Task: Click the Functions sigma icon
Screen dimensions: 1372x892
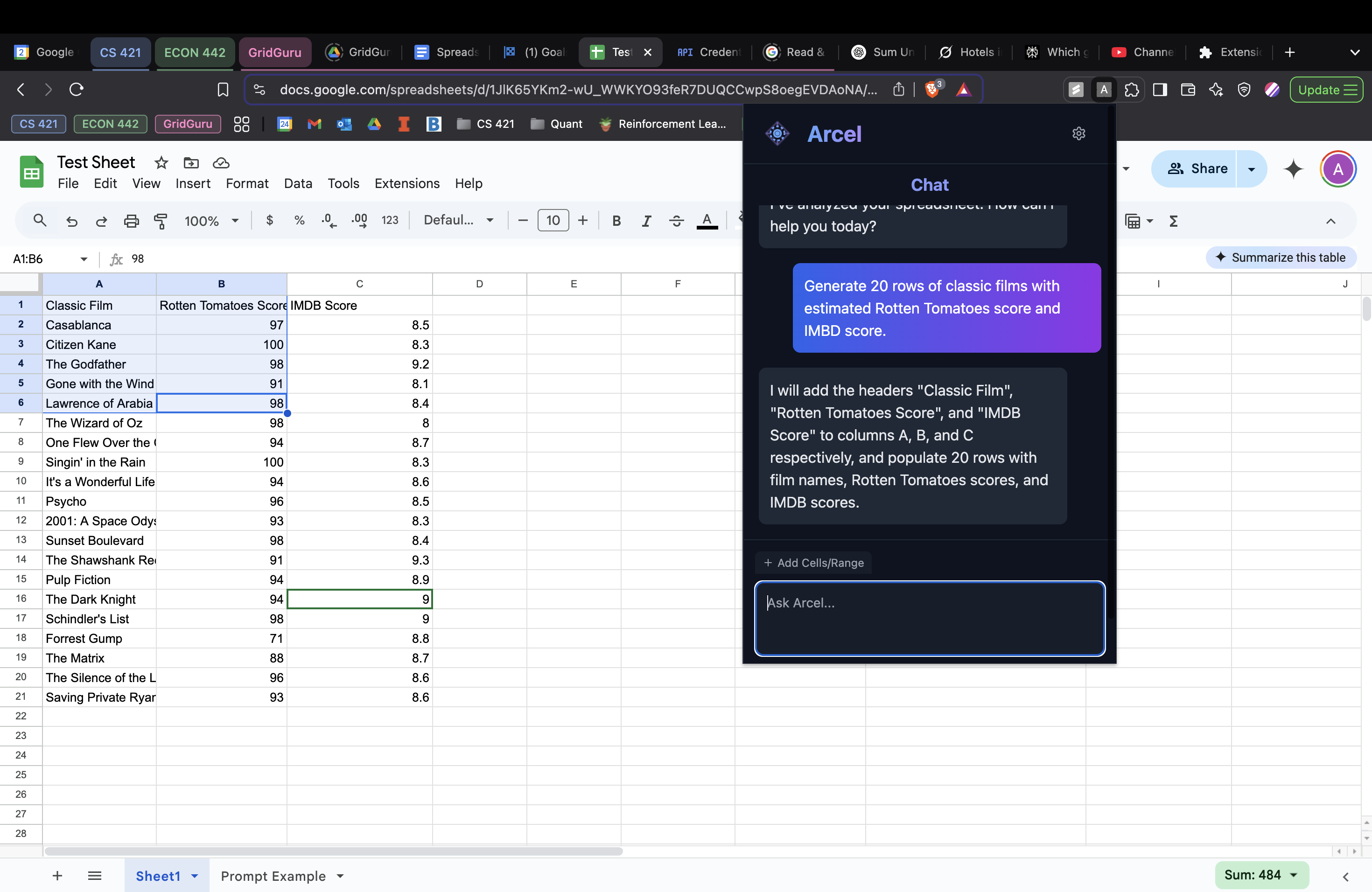Action: pyautogui.click(x=1173, y=221)
